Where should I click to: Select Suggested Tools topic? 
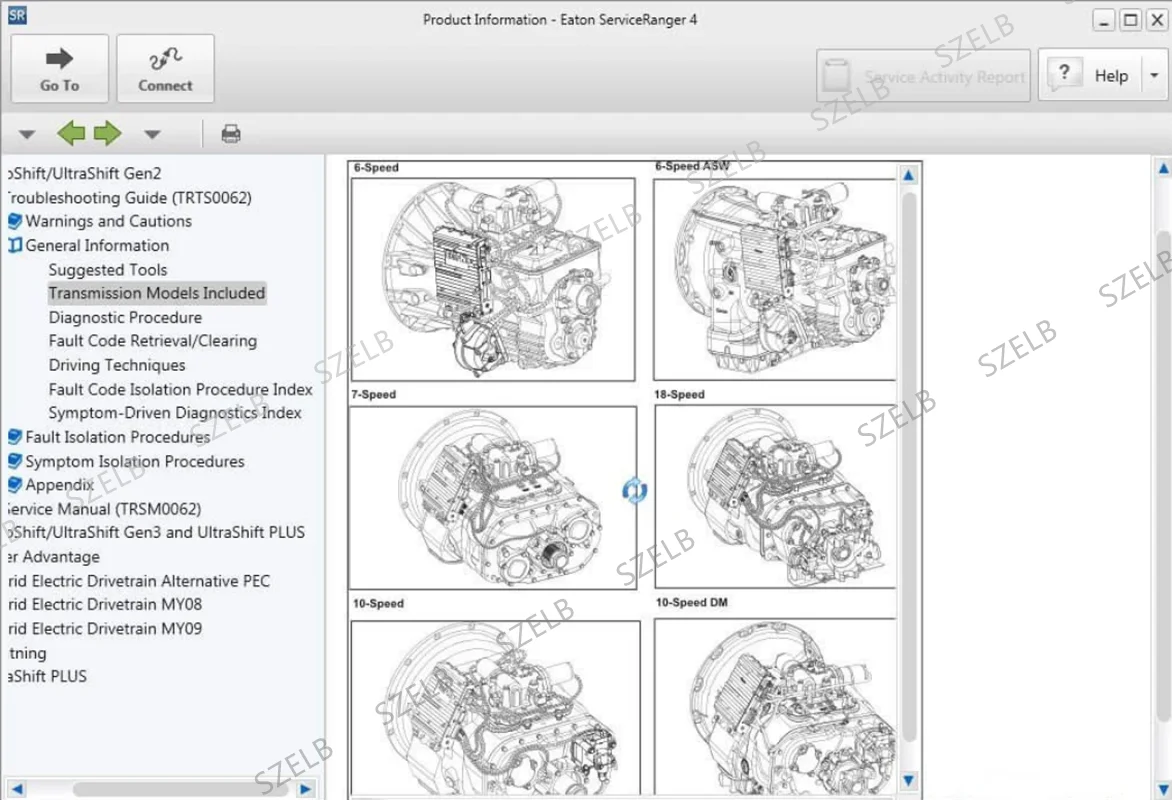[x=108, y=270]
